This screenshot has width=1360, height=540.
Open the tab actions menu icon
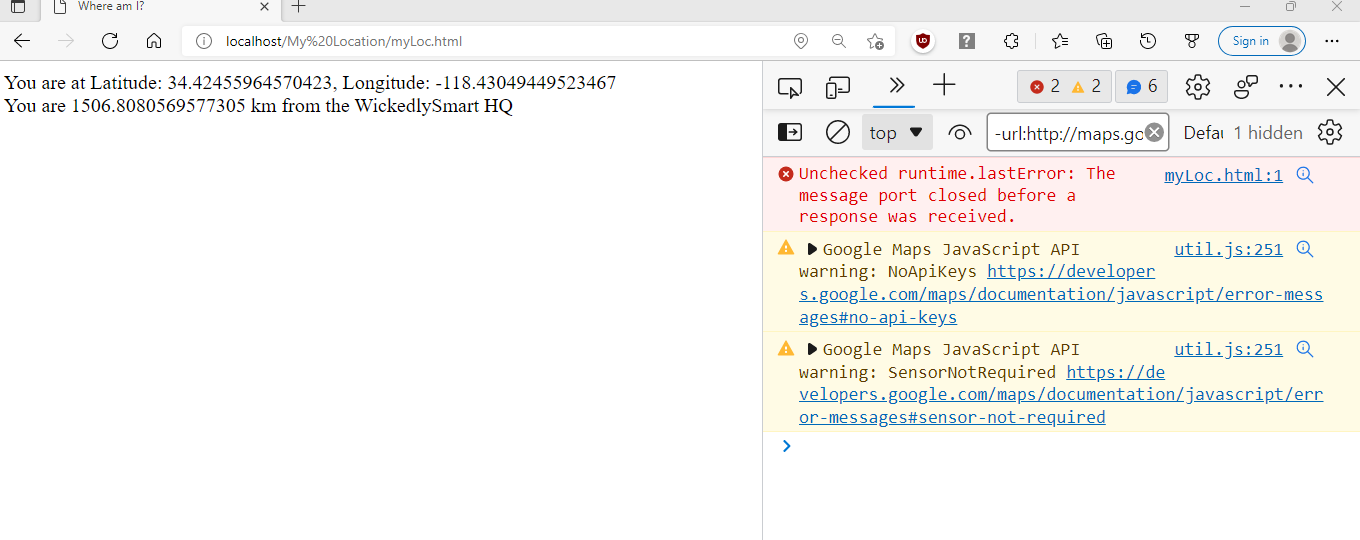[x=18, y=7]
